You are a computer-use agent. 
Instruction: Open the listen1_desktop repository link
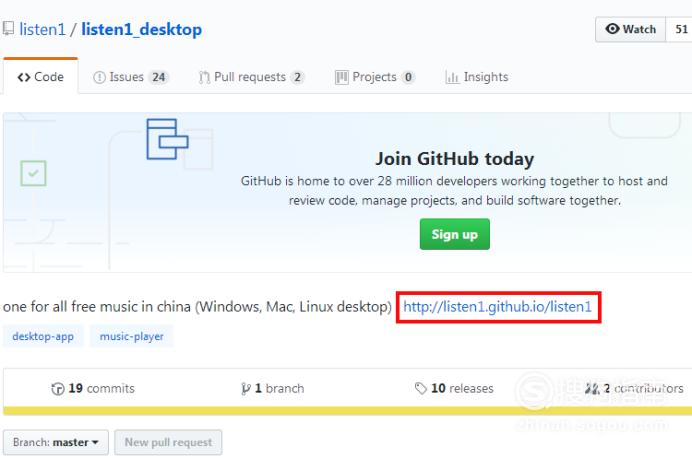141,30
